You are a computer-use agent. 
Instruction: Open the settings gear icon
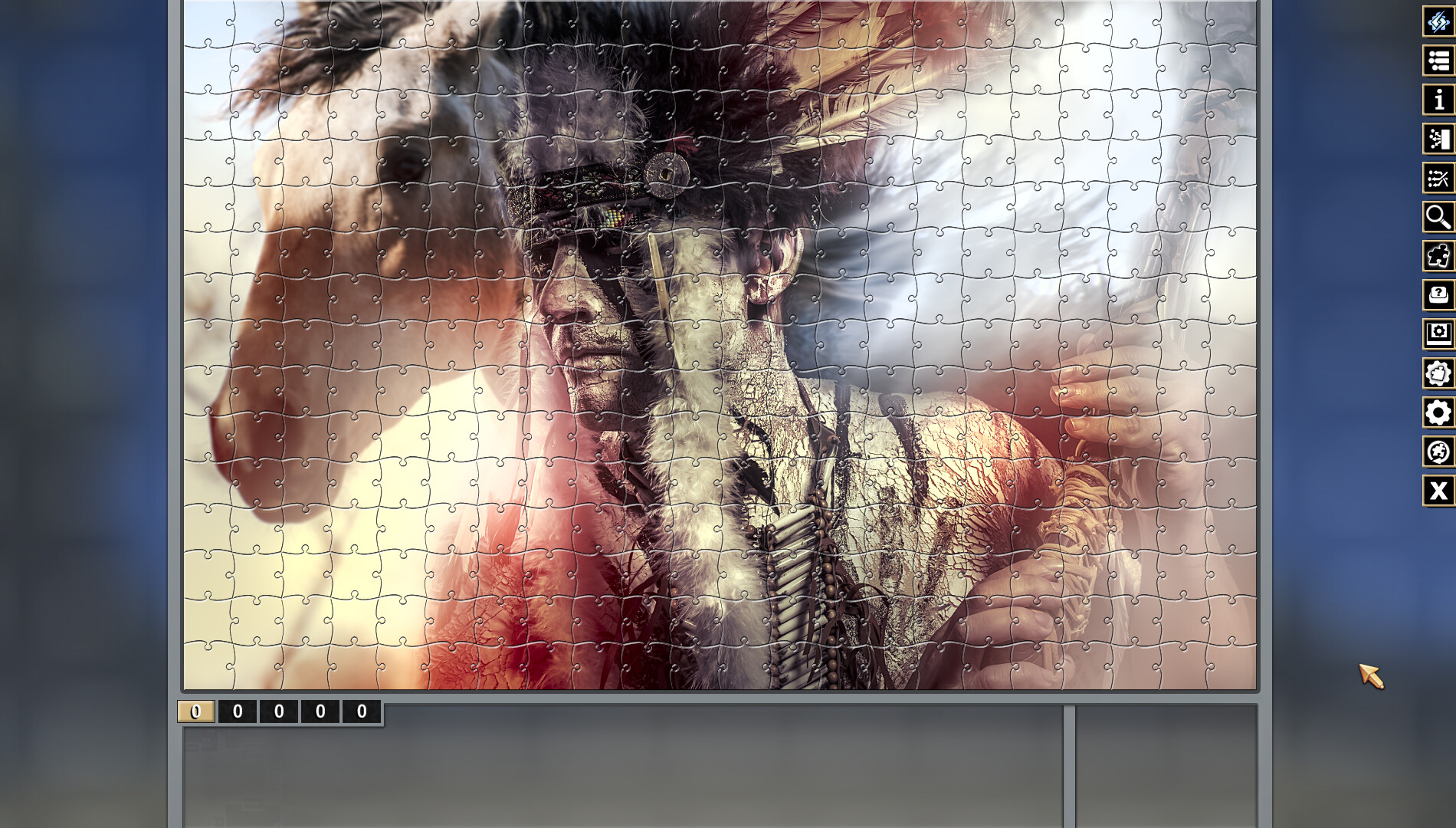click(1439, 413)
